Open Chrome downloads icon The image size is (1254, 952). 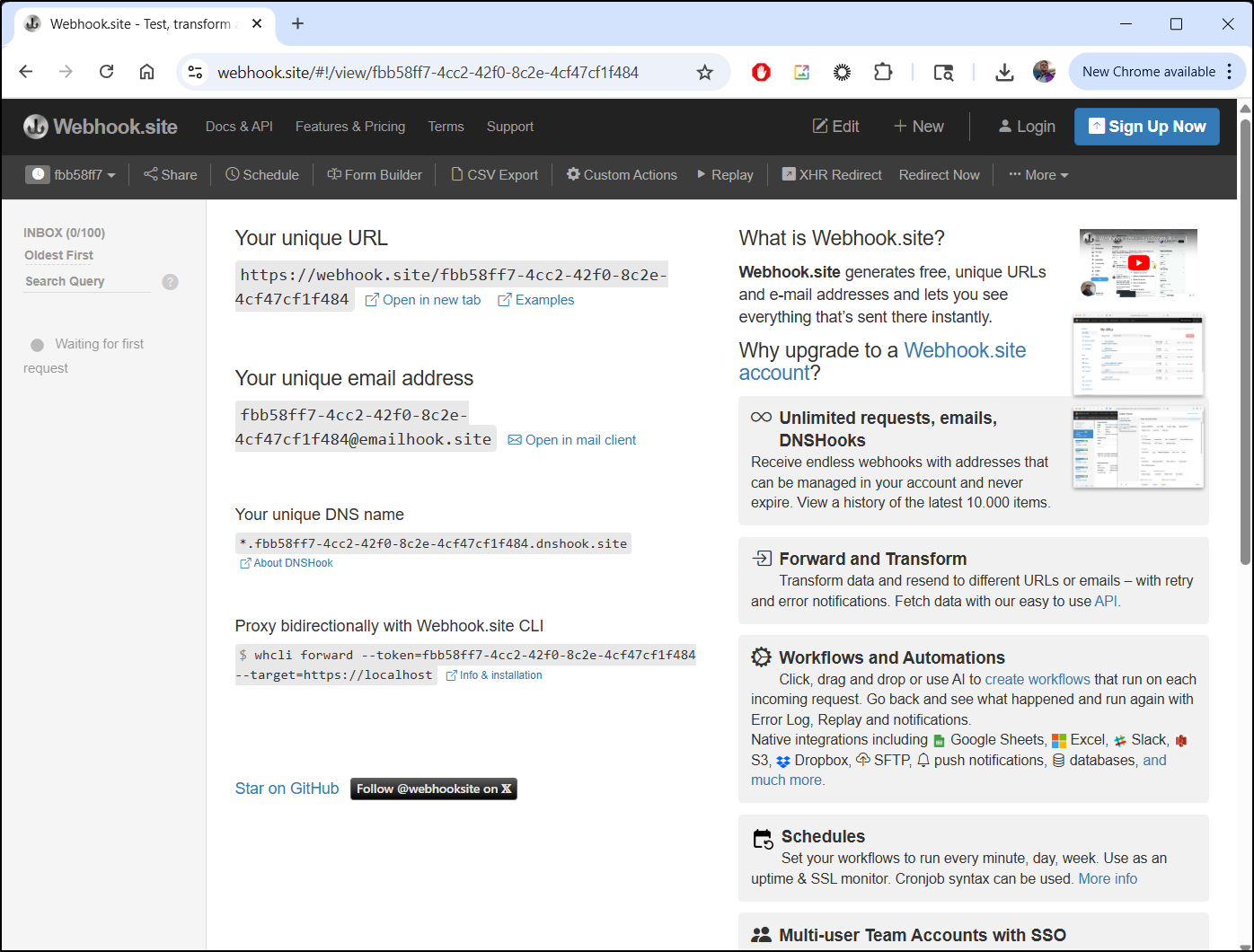[1004, 72]
